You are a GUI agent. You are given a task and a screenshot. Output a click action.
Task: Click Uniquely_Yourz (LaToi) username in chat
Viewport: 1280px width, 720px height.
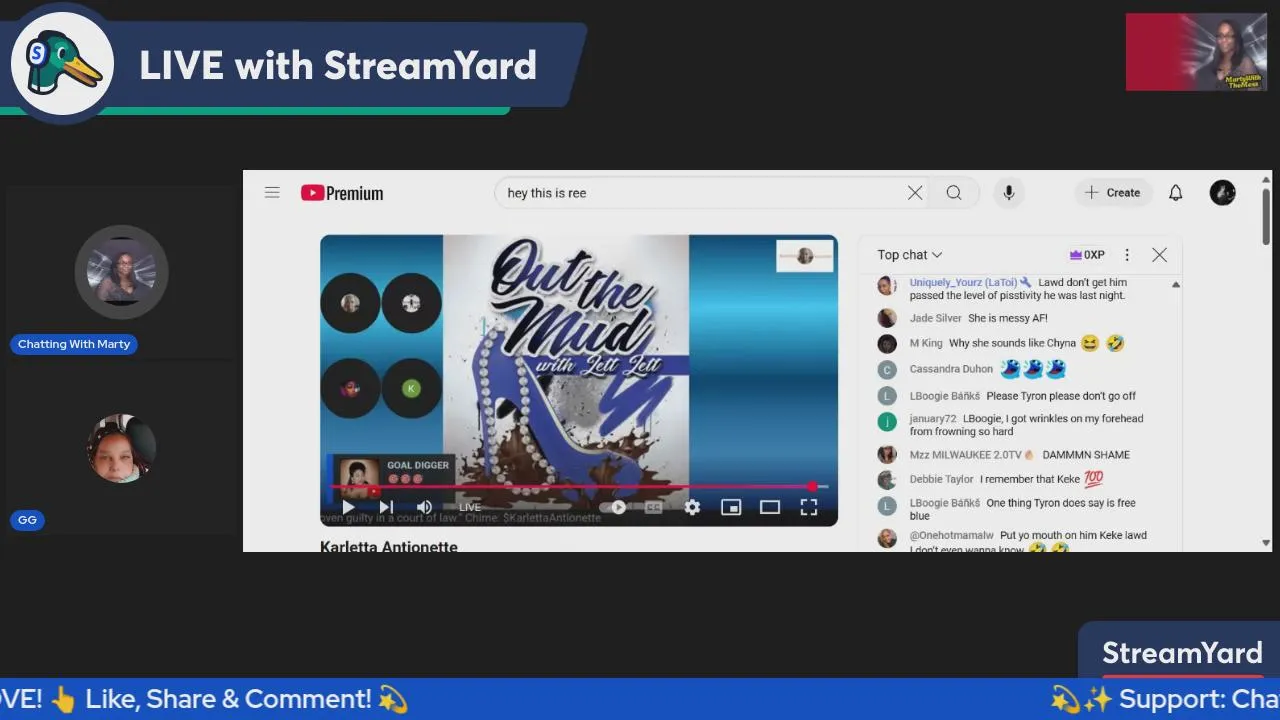[964, 283]
